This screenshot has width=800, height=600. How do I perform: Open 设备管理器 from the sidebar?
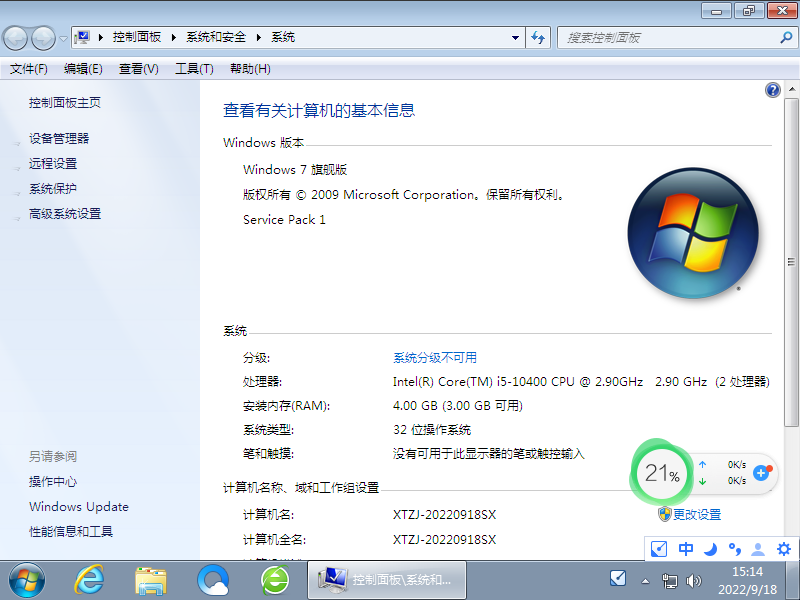point(59,138)
